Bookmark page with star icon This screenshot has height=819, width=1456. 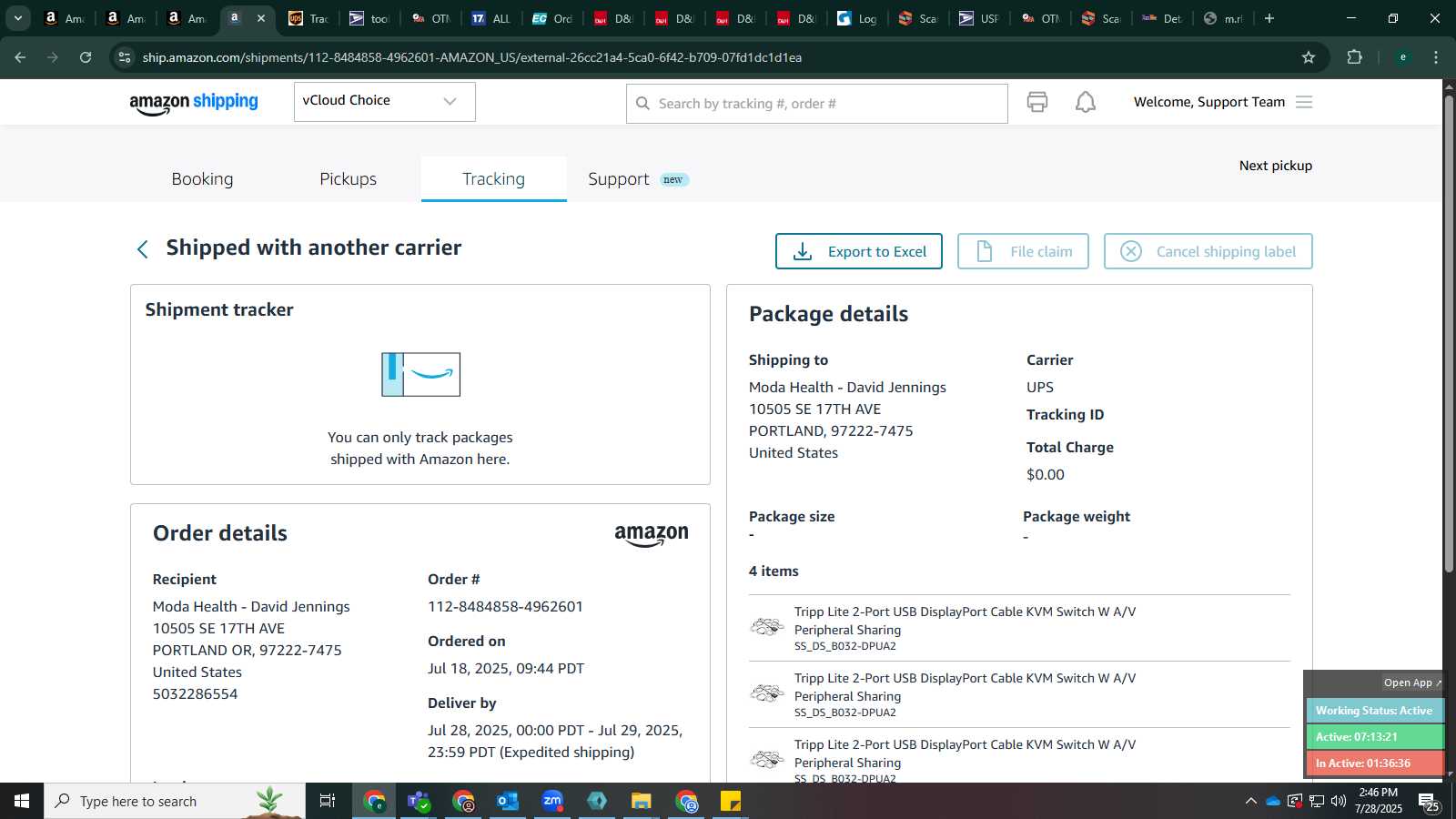(x=1309, y=57)
